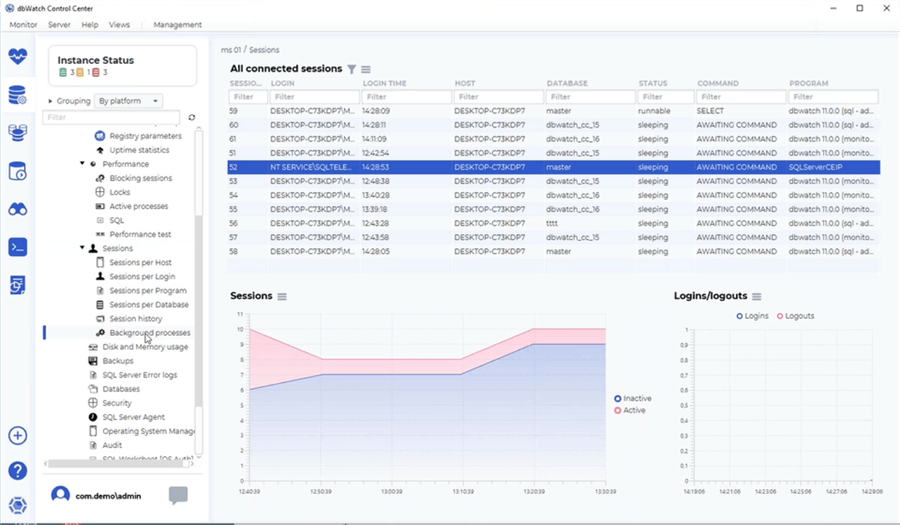Screen dimensions: 900x525
Task: Open the Logins/logouts chart menu icon
Action: [x=757, y=297]
